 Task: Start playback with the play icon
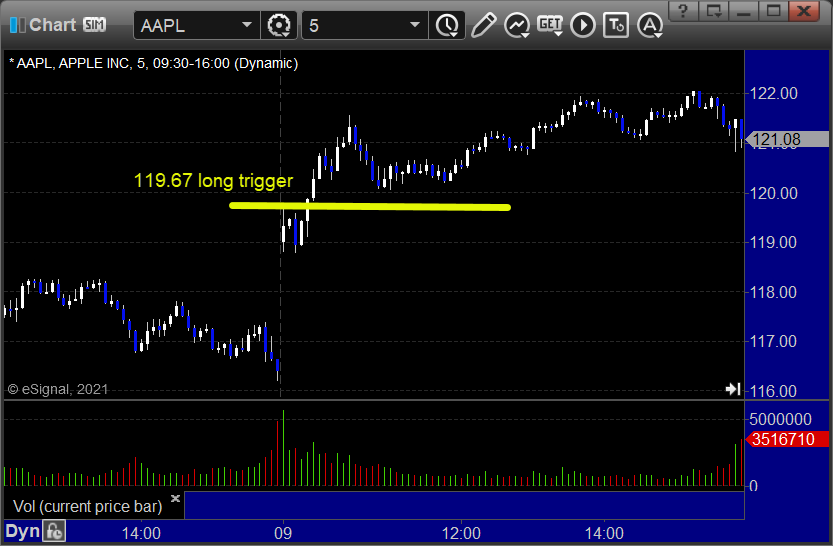[583, 25]
